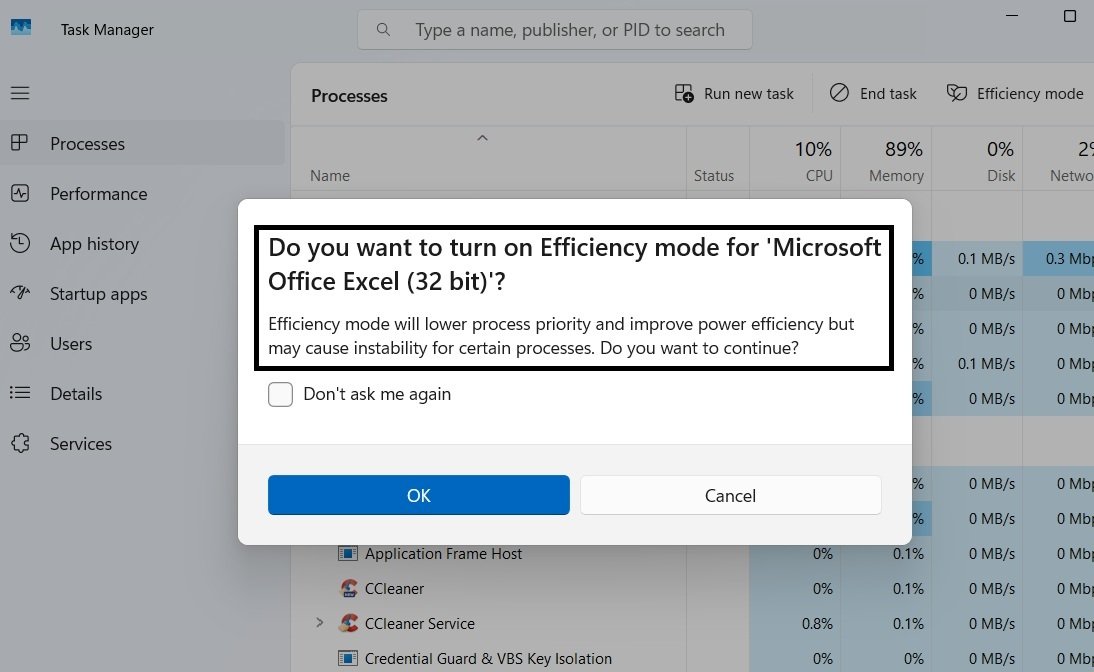1094x672 pixels.
Task: Minimize the Task Manager window
Action: coord(1012,15)
